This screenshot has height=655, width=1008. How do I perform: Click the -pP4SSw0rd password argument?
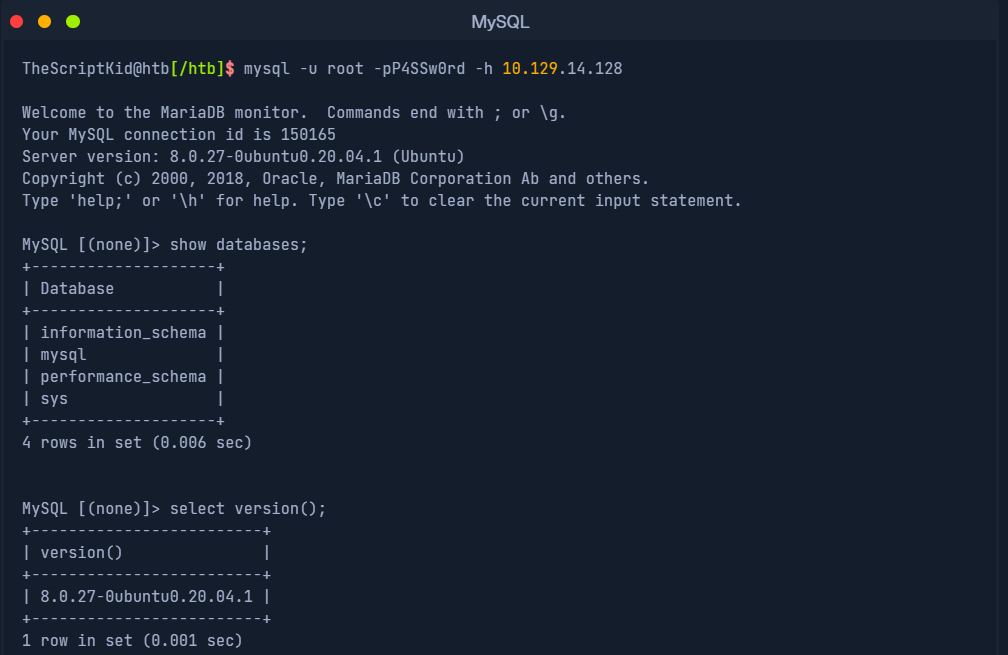pos(419,69)
